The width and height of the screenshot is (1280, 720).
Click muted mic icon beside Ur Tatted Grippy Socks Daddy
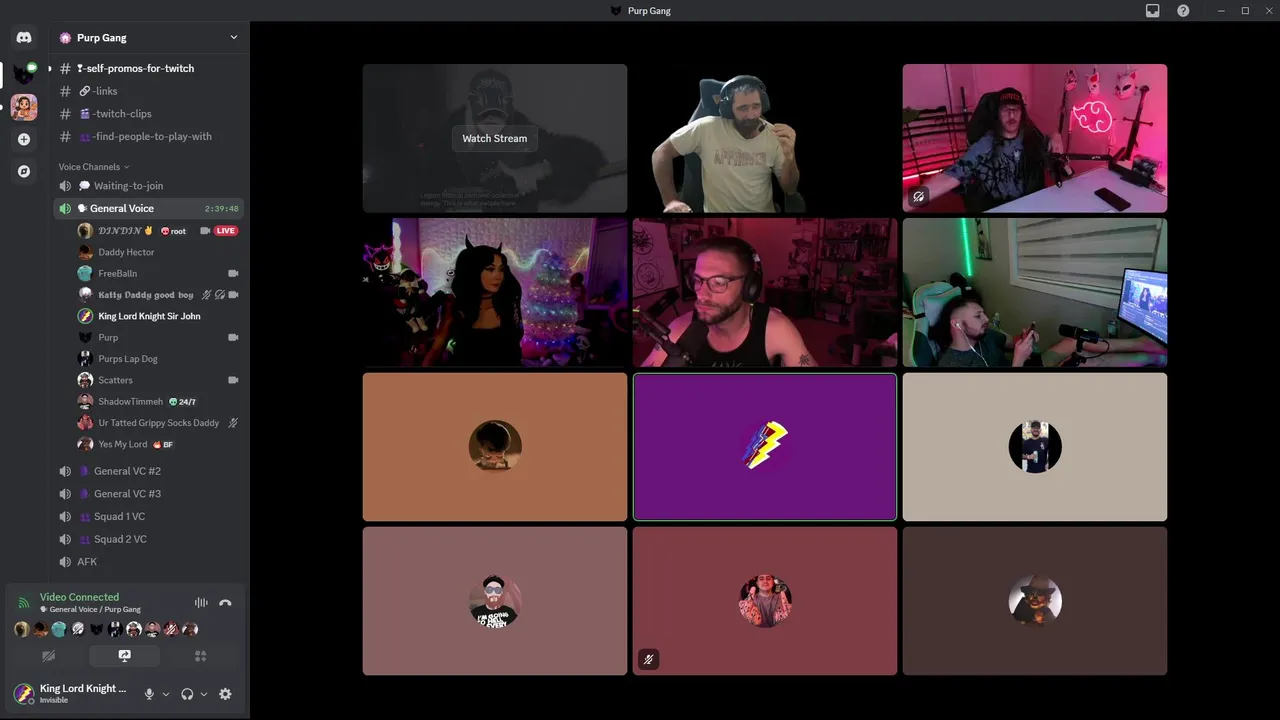point(233,423)
